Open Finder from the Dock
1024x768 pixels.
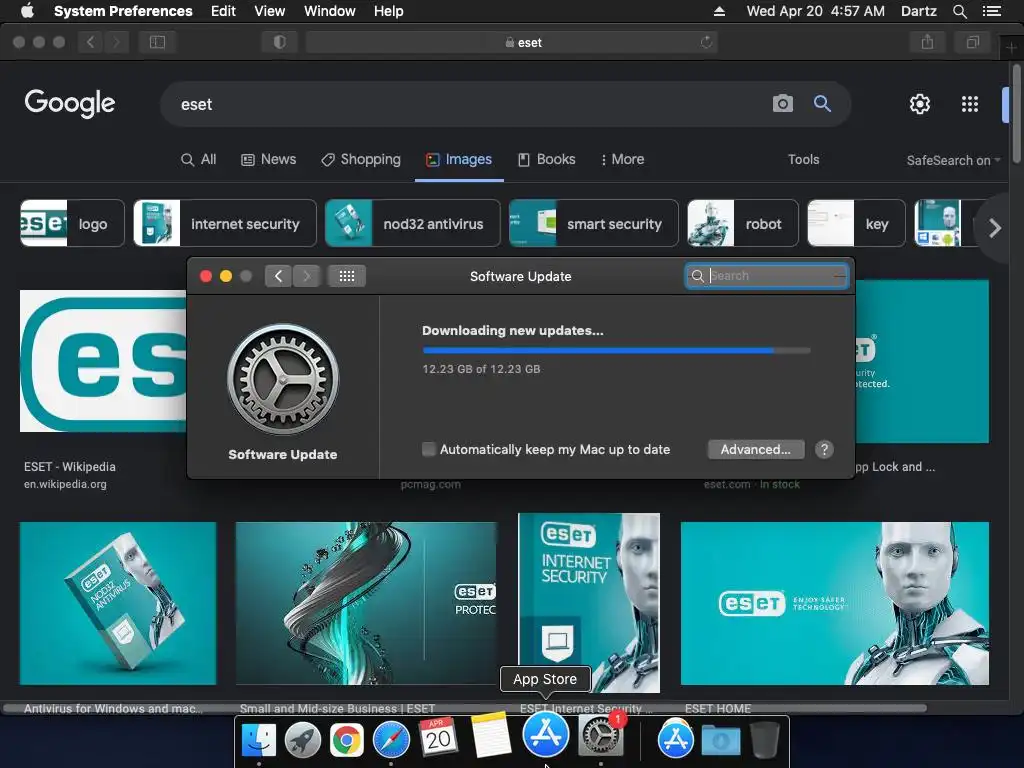click(259, 739)
